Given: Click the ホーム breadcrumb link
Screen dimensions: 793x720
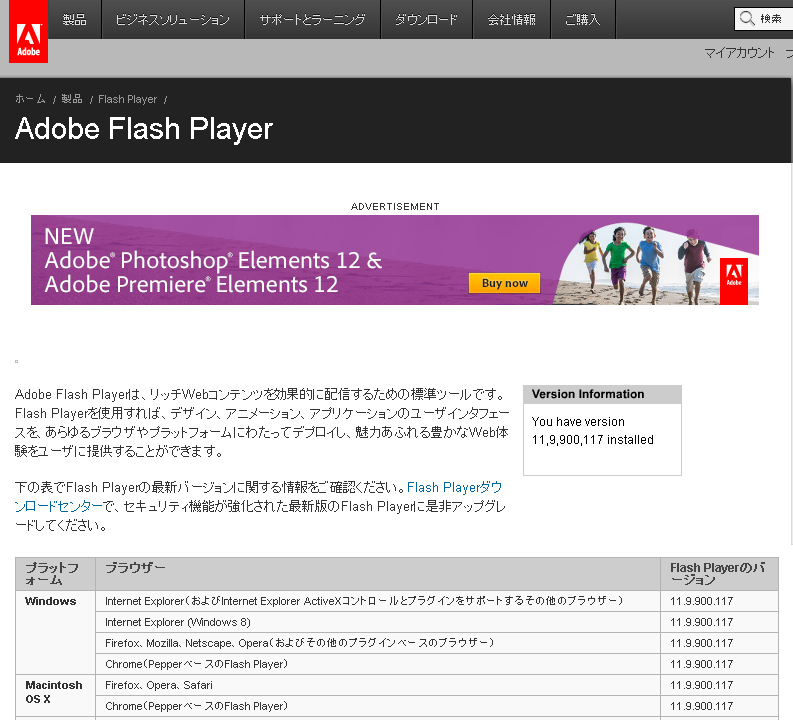Looking at the screenshot, I should (x=30, y=99).
